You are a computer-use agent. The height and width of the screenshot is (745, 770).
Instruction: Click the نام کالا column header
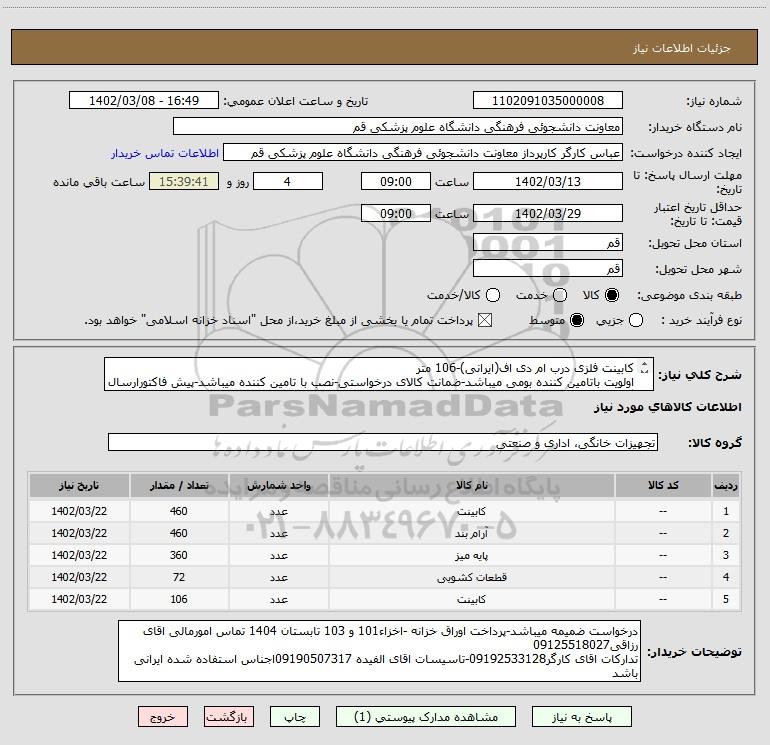(471, 485)
